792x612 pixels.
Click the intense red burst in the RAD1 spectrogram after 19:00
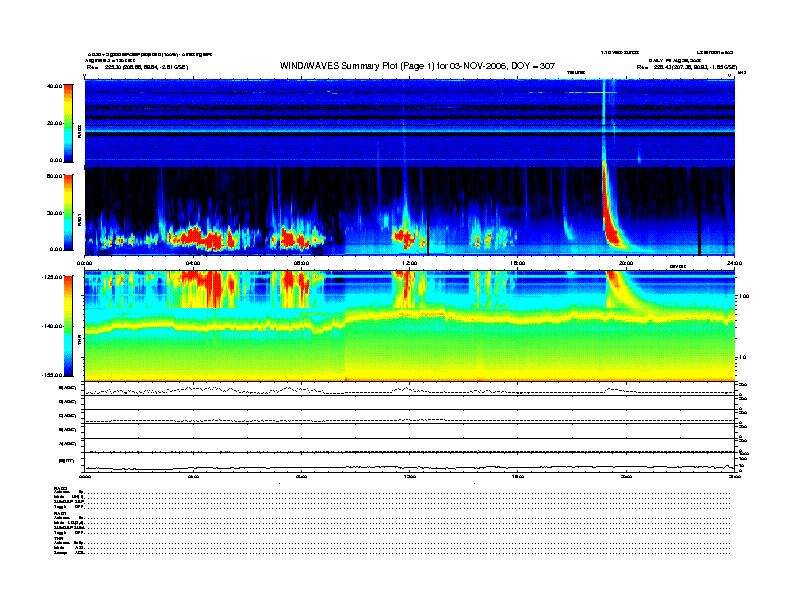[611, 222]
